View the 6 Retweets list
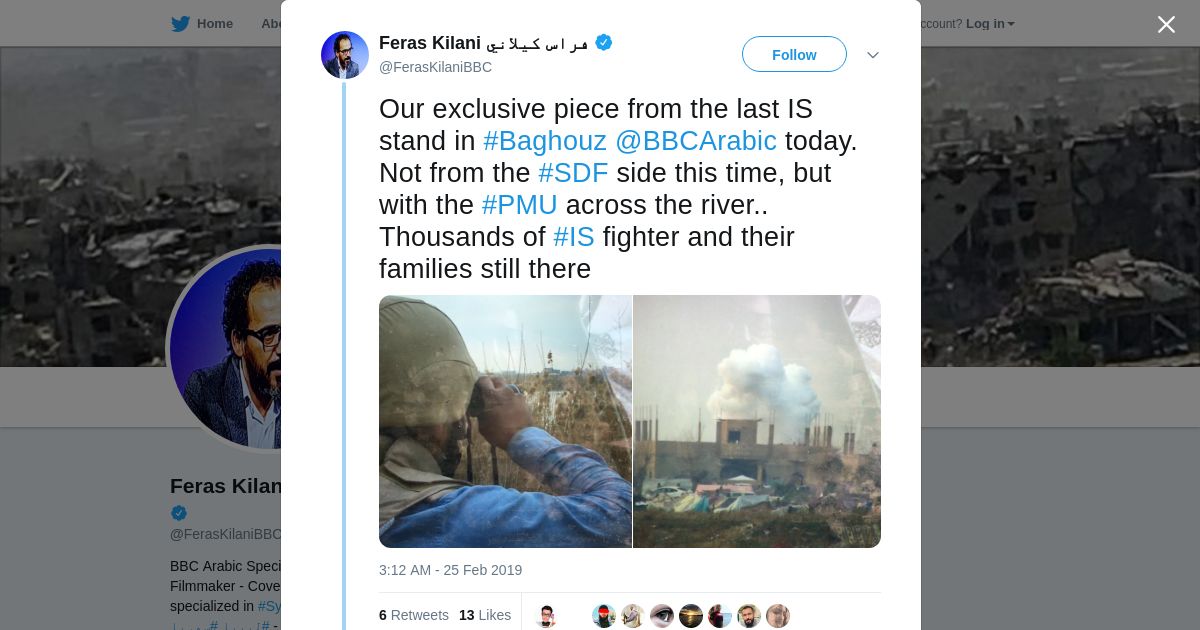 414,615
